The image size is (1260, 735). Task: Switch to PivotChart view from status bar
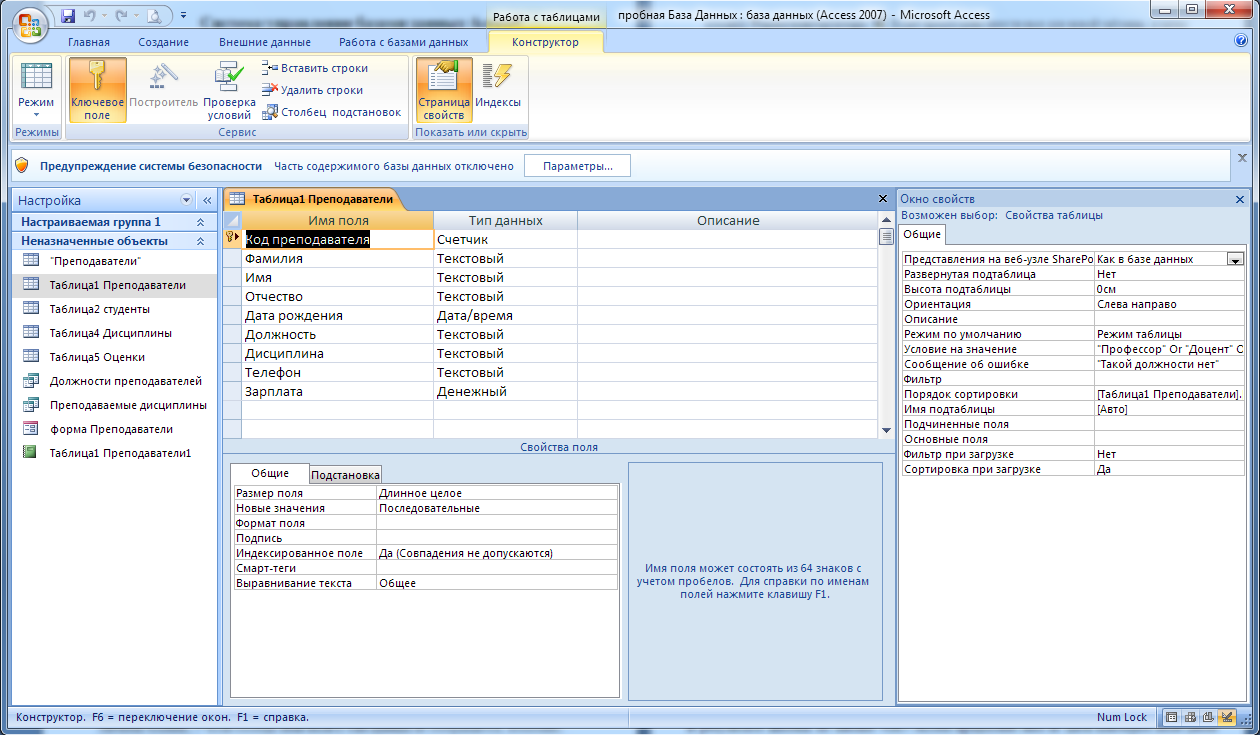point(1208,717)
